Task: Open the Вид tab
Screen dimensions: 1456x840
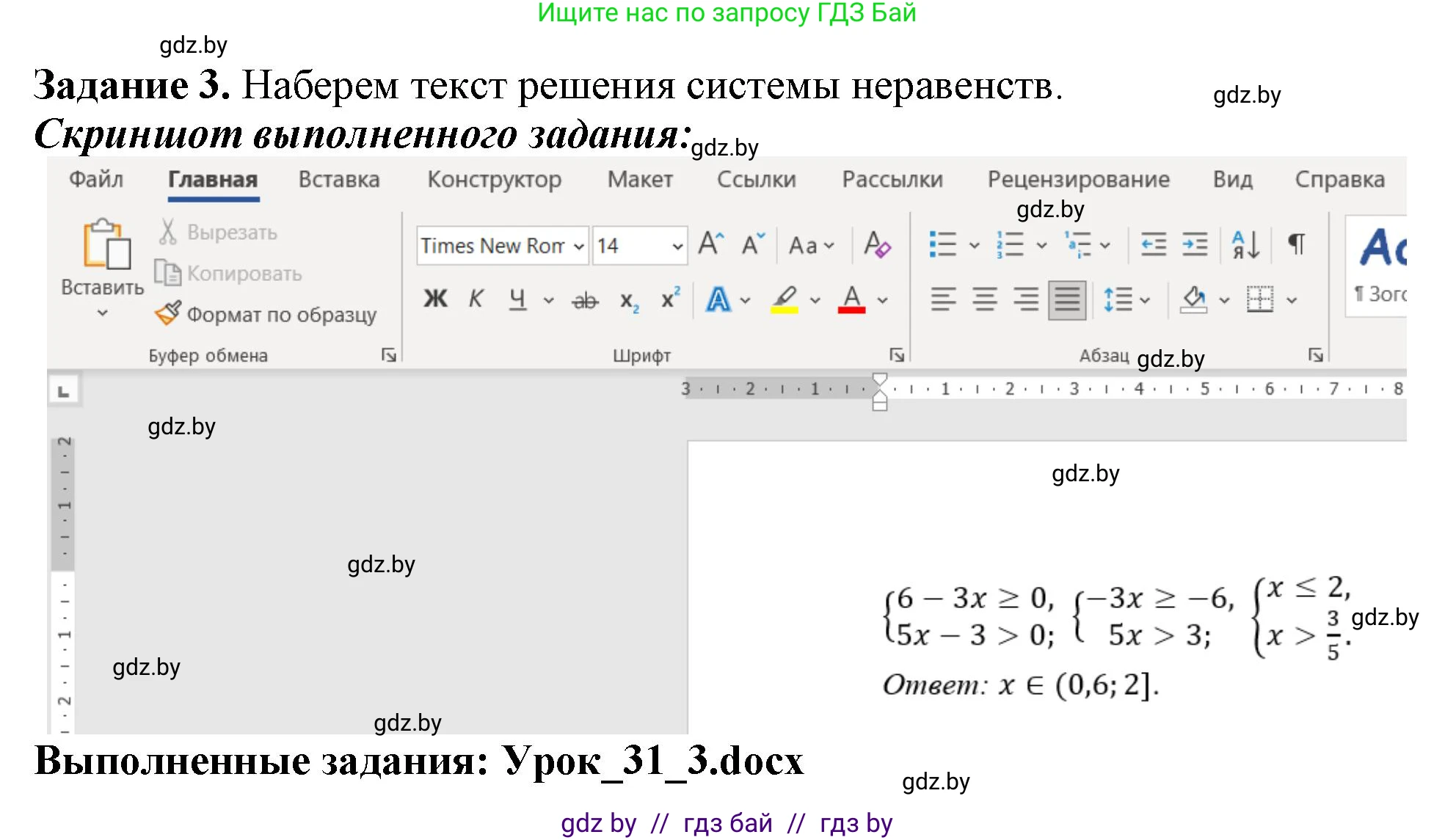Action: coord(1233,180)
